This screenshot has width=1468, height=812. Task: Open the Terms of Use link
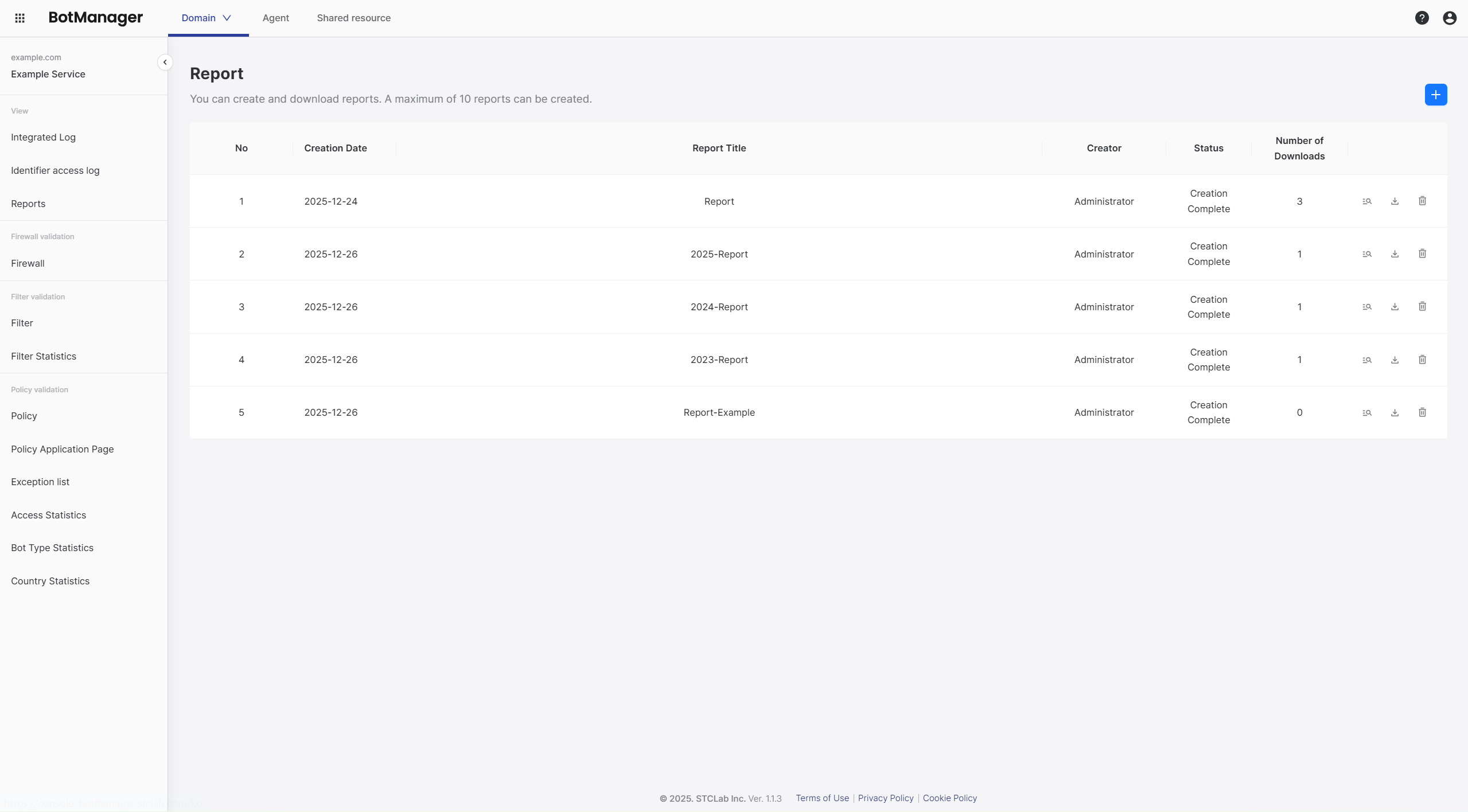[821, 798]
